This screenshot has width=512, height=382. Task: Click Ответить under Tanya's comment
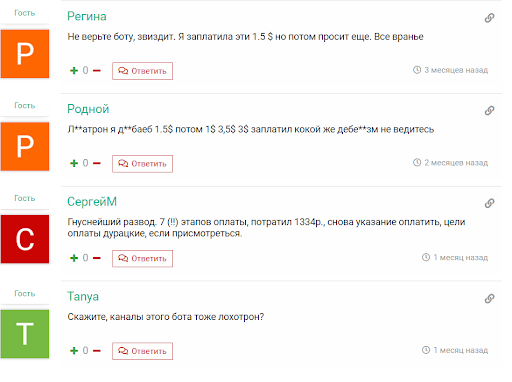coord(142,351)
